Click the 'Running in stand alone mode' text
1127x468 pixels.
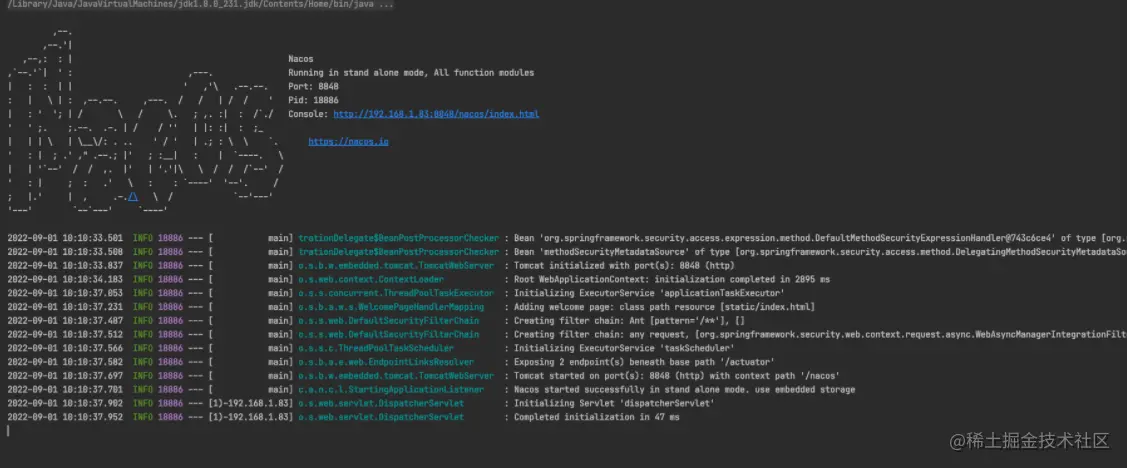pos(410,73)
